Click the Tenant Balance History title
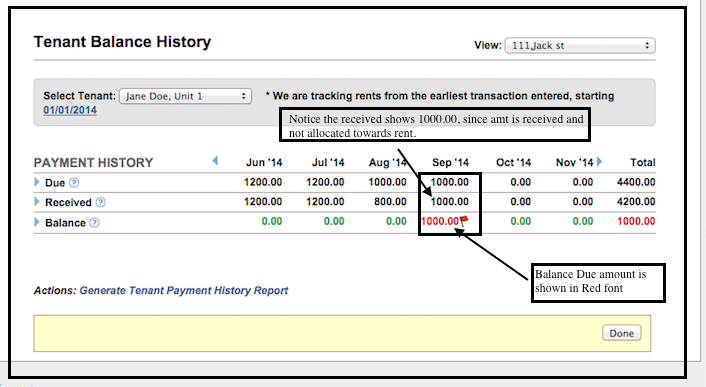The width and height of the screenshot is (706, 387). point(122,42)
